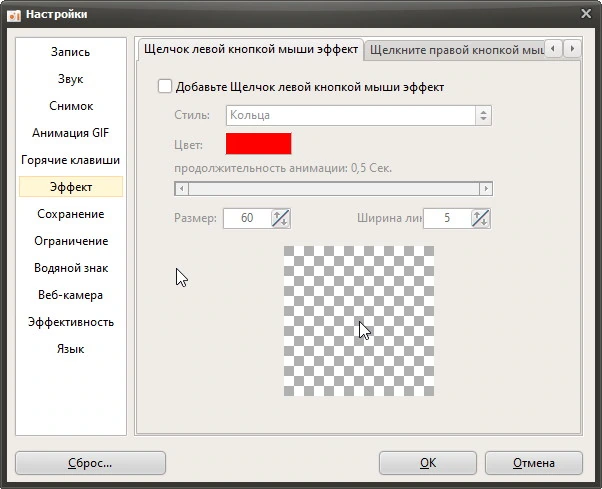Open the Запись settings section
The height and width of the screenshot is (489, 602).
(x=71, y=52)
